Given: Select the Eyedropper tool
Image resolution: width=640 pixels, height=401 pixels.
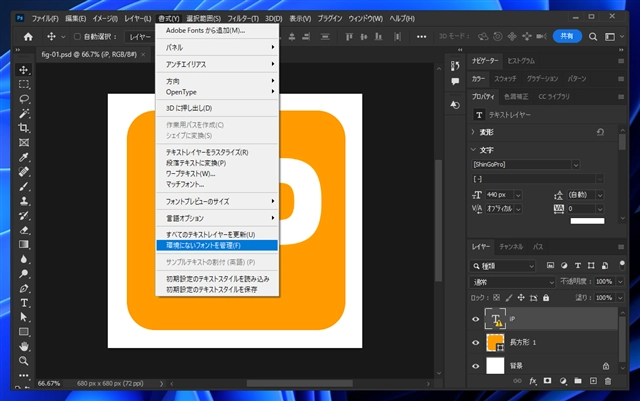Looking at the screenshot, I should pos(24,157).
